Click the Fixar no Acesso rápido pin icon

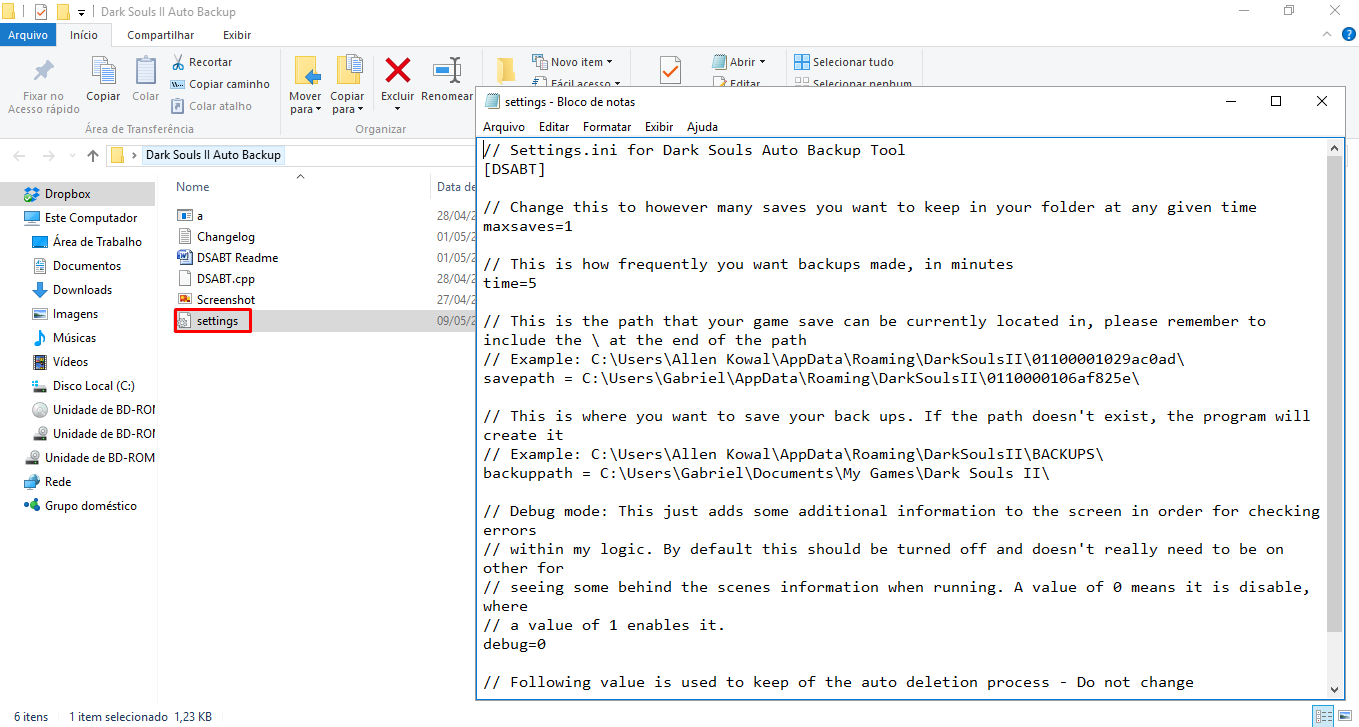pyautogui.click(x=43, y=71)
